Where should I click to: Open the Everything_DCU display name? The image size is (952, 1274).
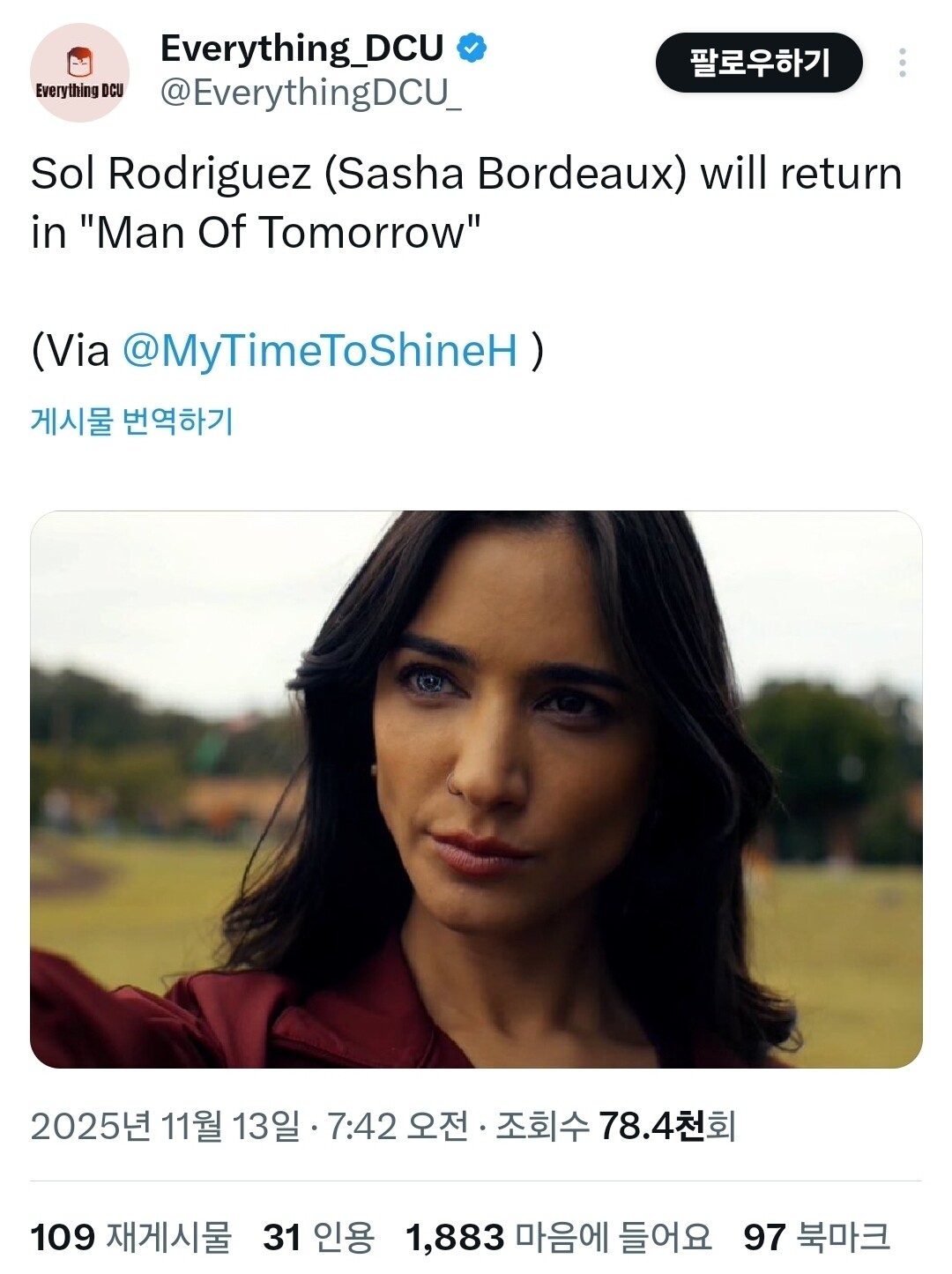(301, 48)
